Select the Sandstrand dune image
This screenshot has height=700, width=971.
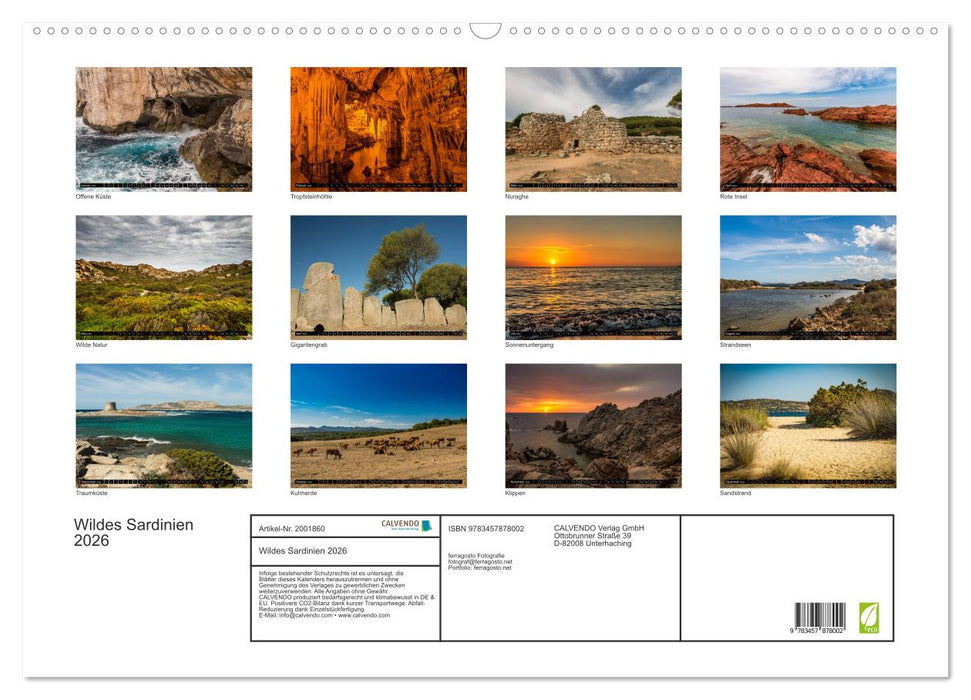tap(807, 424)
